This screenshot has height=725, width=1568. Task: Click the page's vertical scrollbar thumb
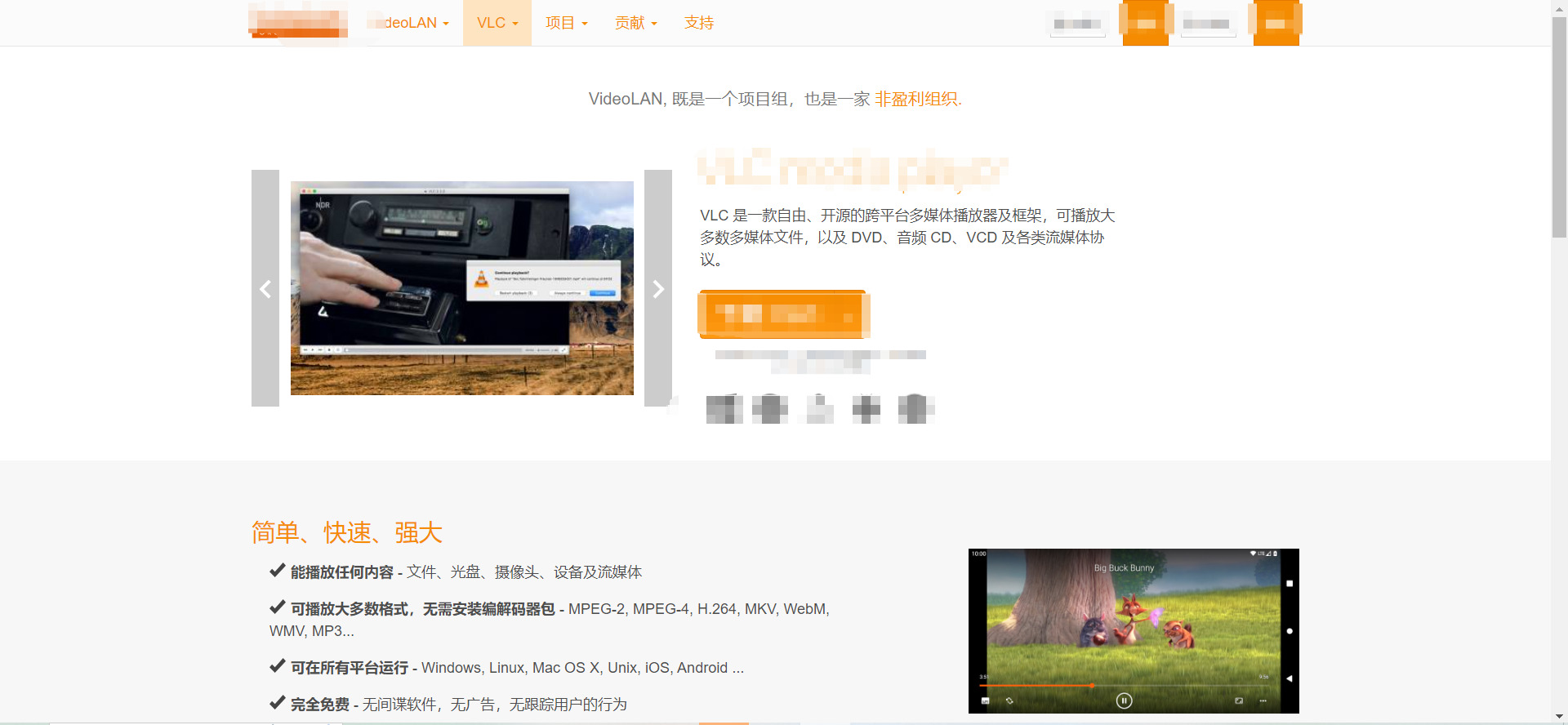(x=1559, y=127)
